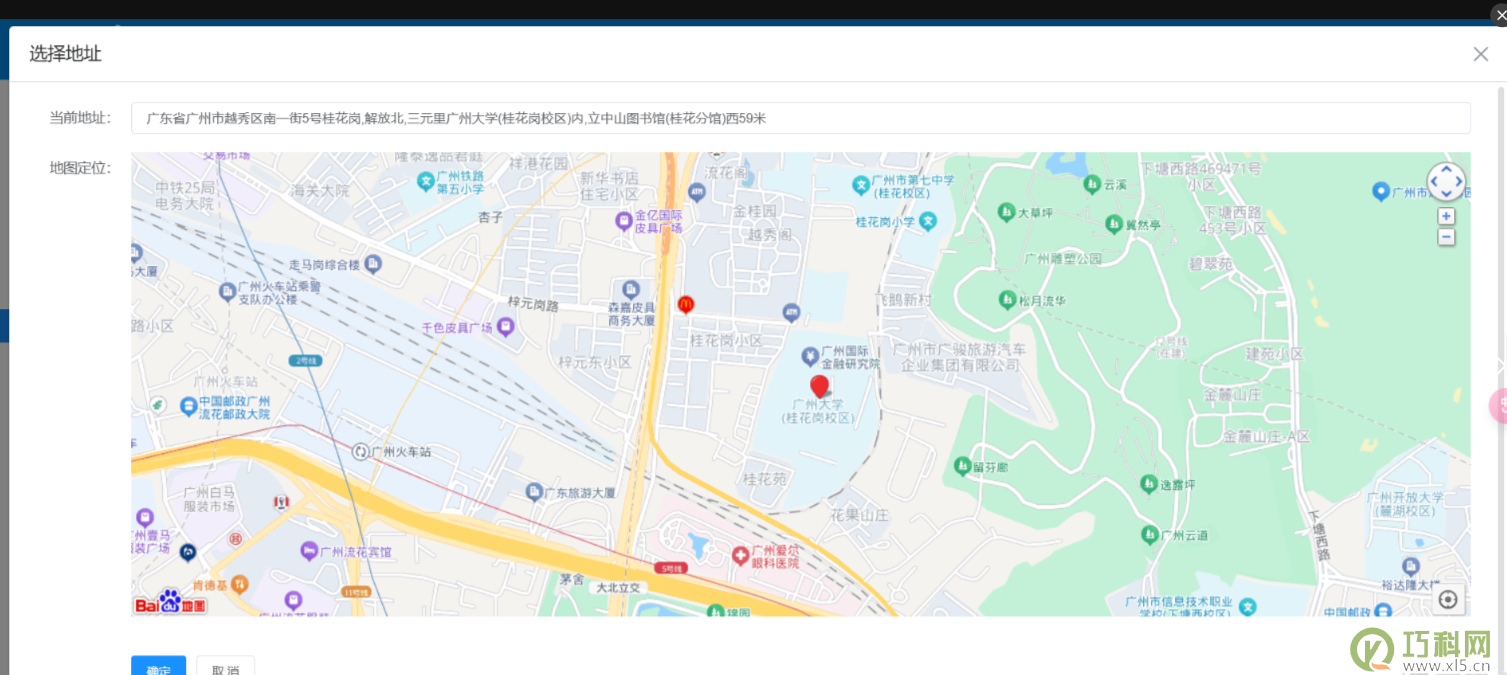Click the 广州市信息技术职业学校 school icon

click(1248, 606)
